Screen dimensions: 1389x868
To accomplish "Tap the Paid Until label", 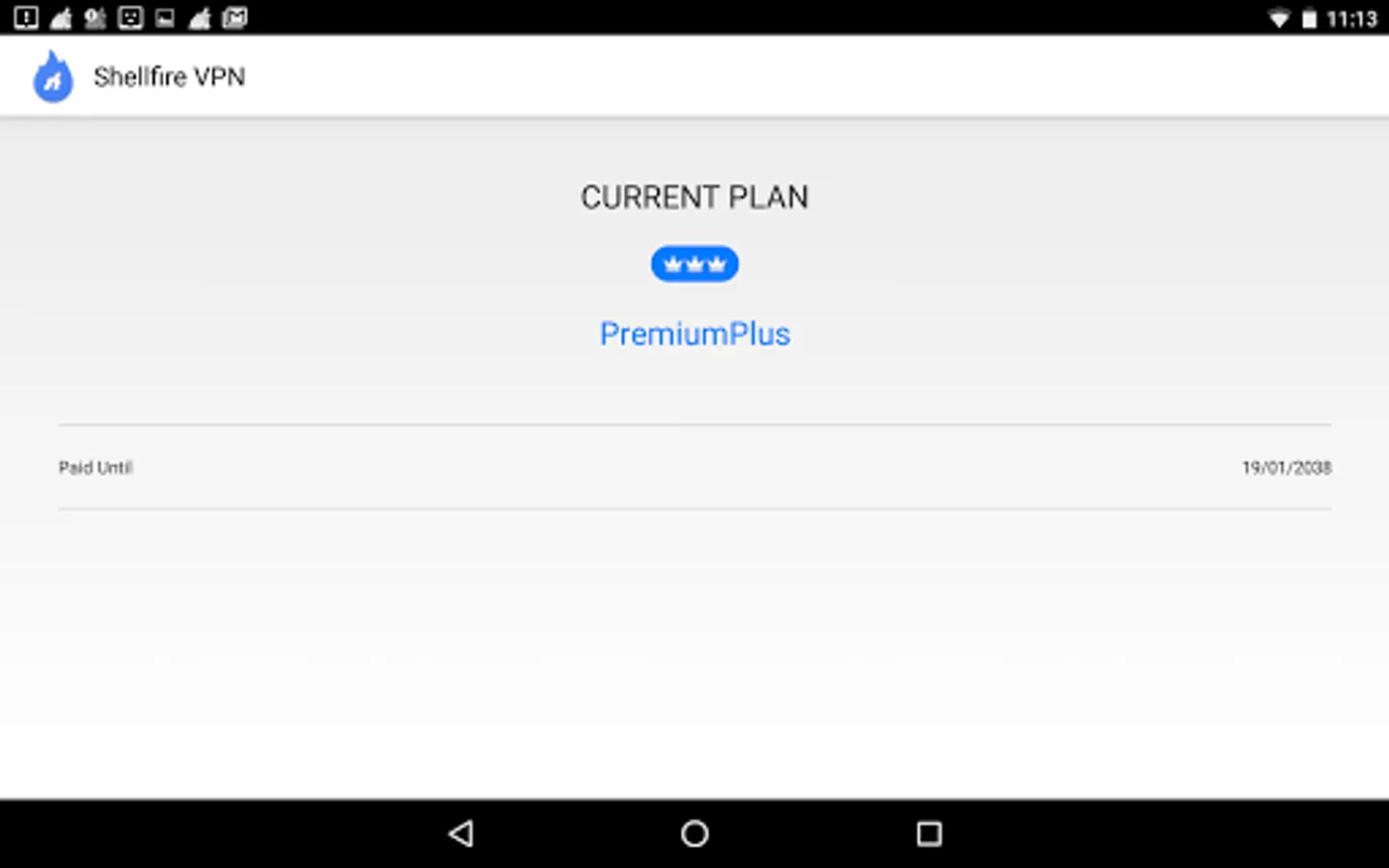I will (95, 468).
